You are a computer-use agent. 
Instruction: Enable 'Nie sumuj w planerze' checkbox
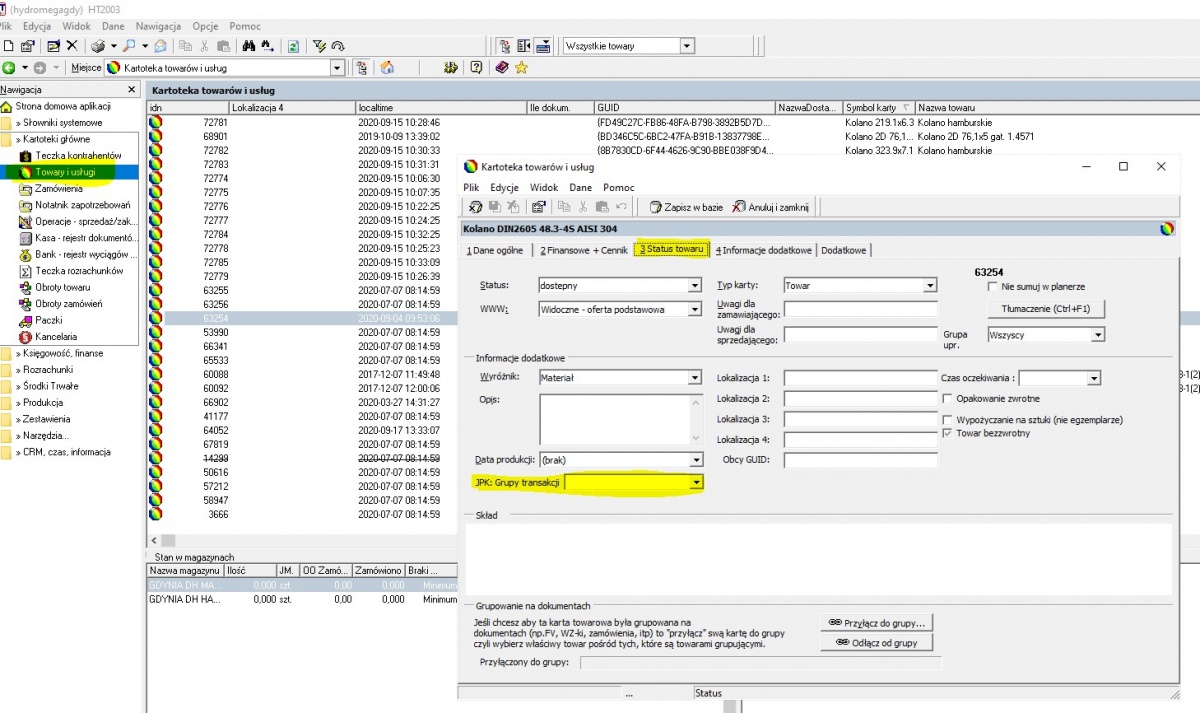(x=979, y=287)
